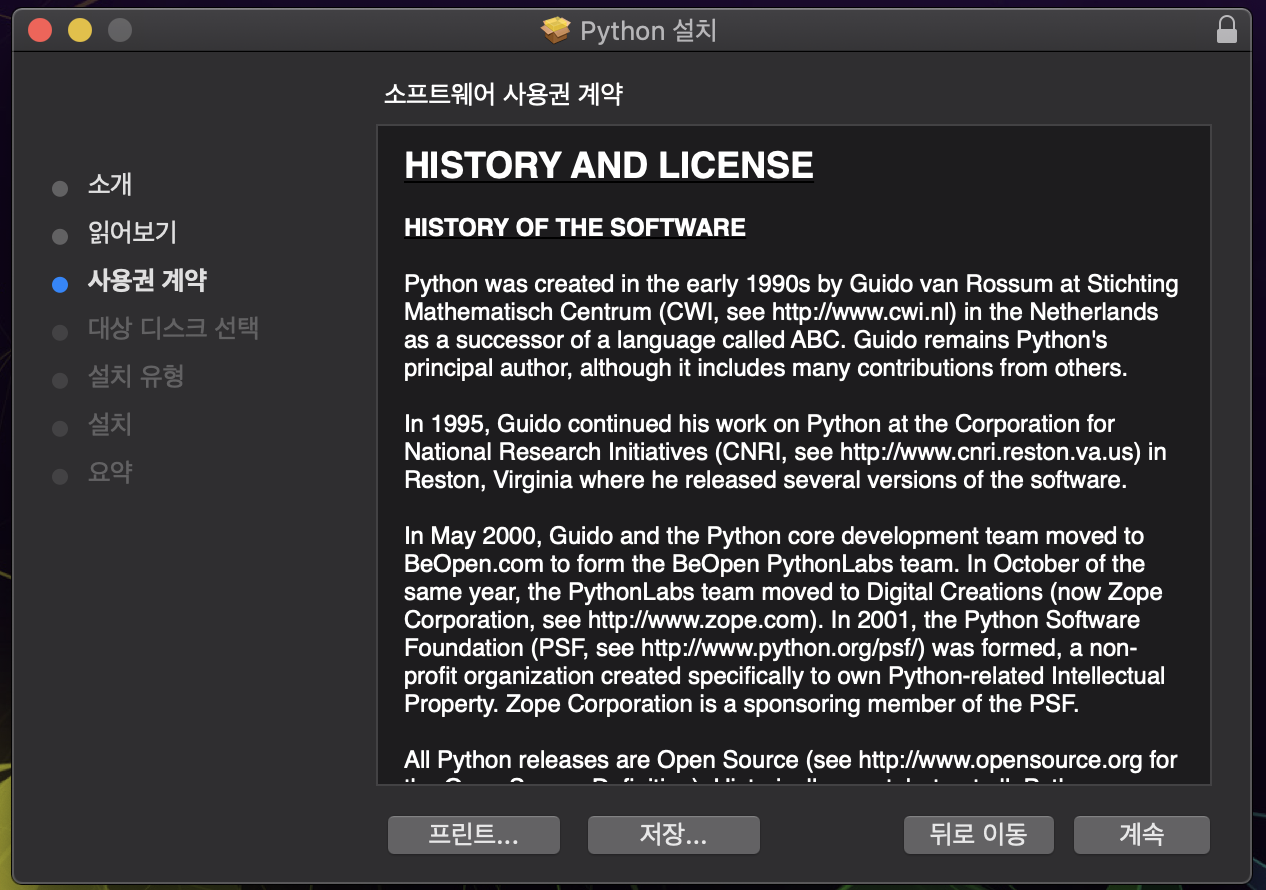Click the 계속 (Continue) button

[1141, 835]
